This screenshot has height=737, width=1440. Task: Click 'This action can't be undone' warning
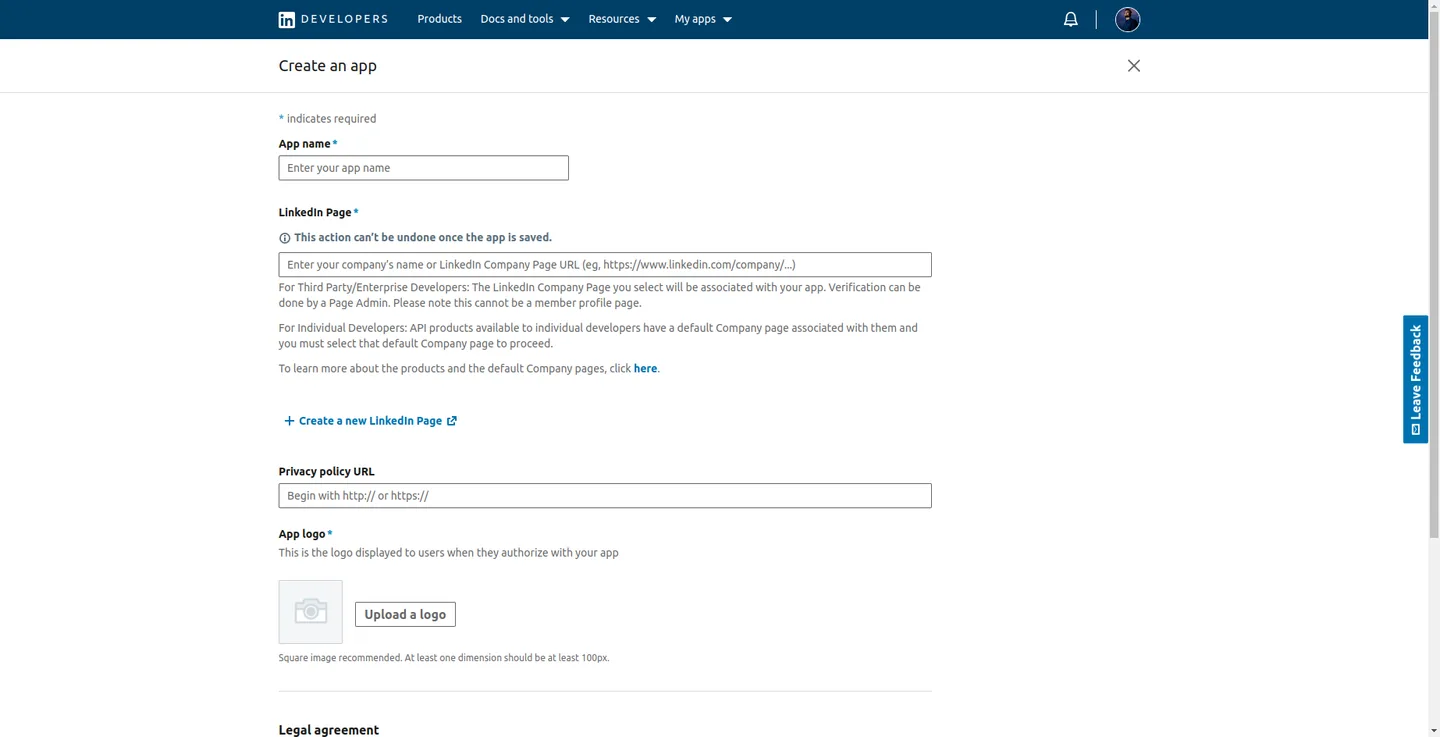point(422,238)
